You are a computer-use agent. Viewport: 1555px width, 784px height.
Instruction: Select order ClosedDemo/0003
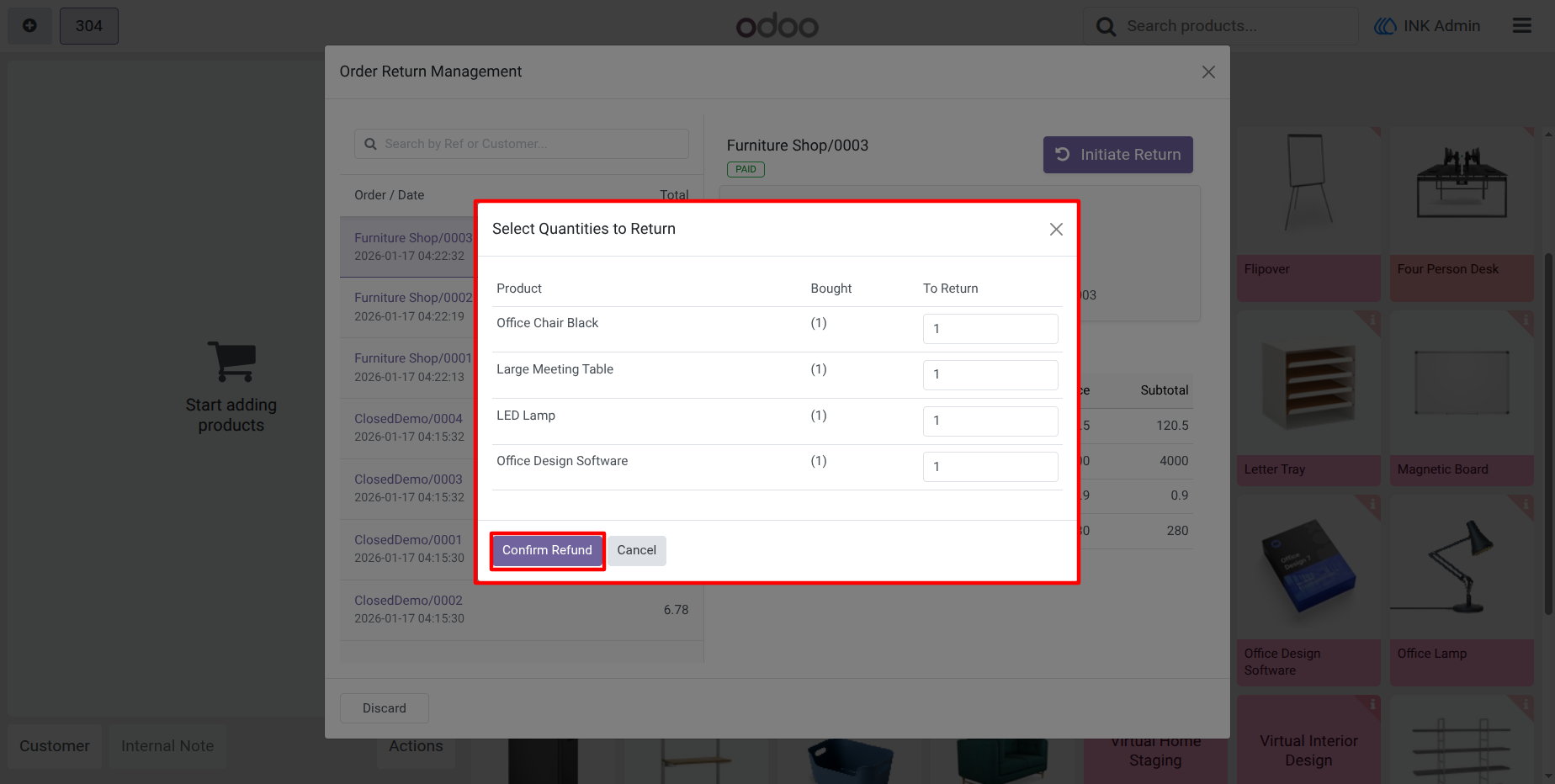point(407,489)
